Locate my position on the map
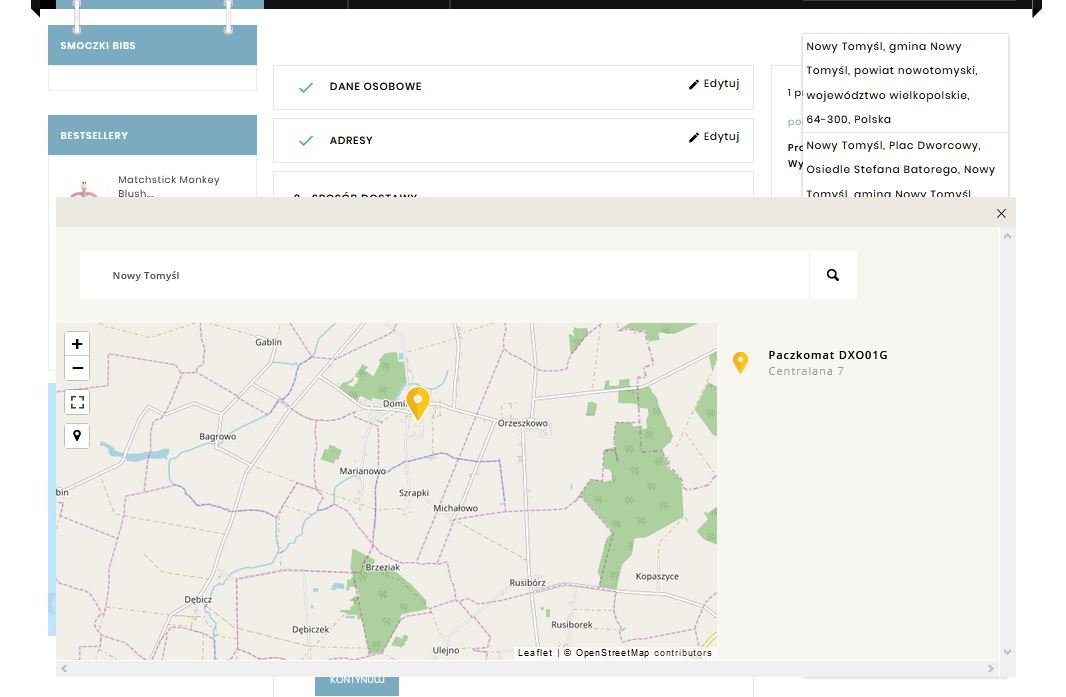1066x697 pixels. (x=77, y=436)
